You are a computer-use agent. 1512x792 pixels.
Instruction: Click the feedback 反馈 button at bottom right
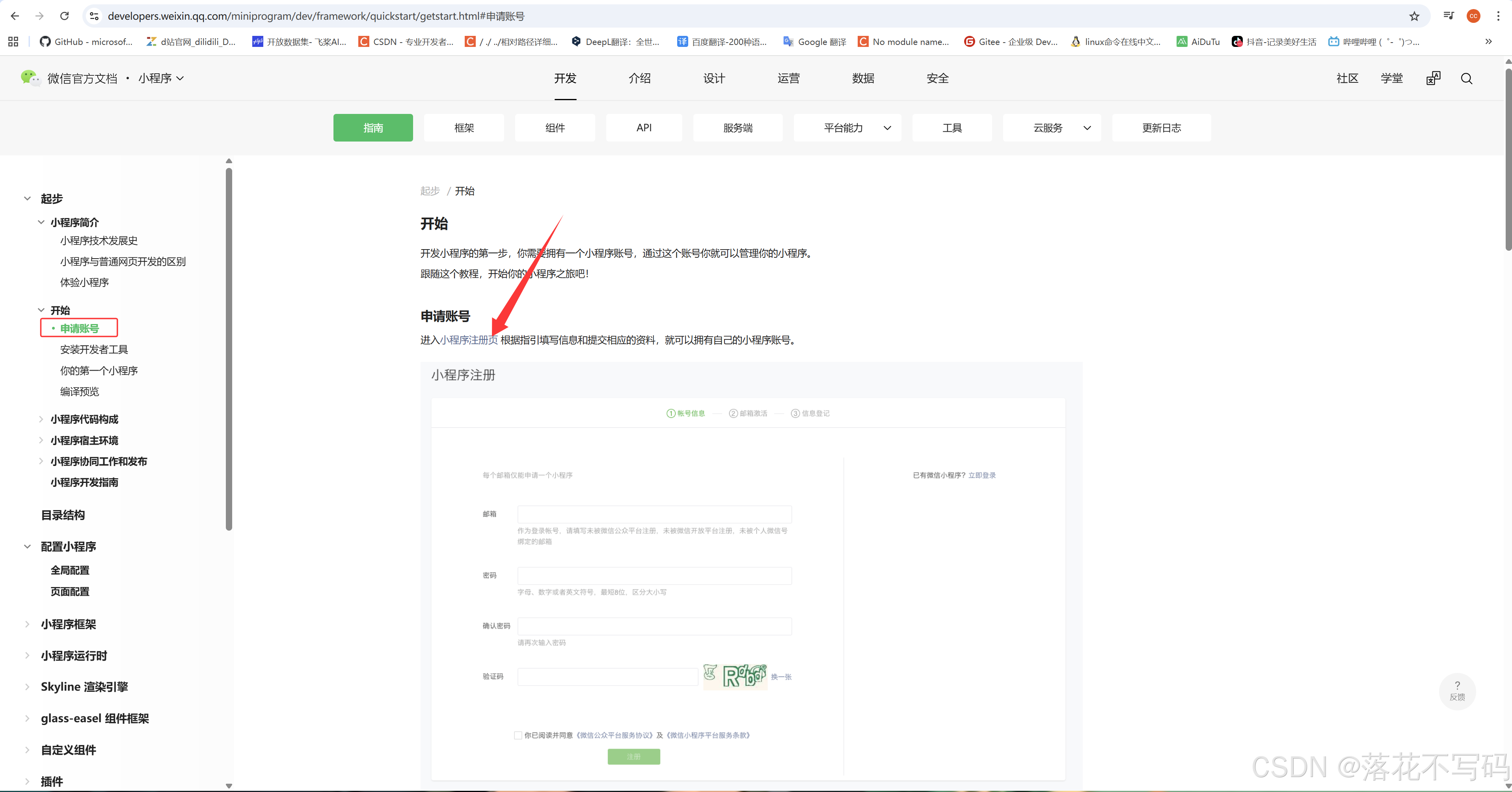1458,691
